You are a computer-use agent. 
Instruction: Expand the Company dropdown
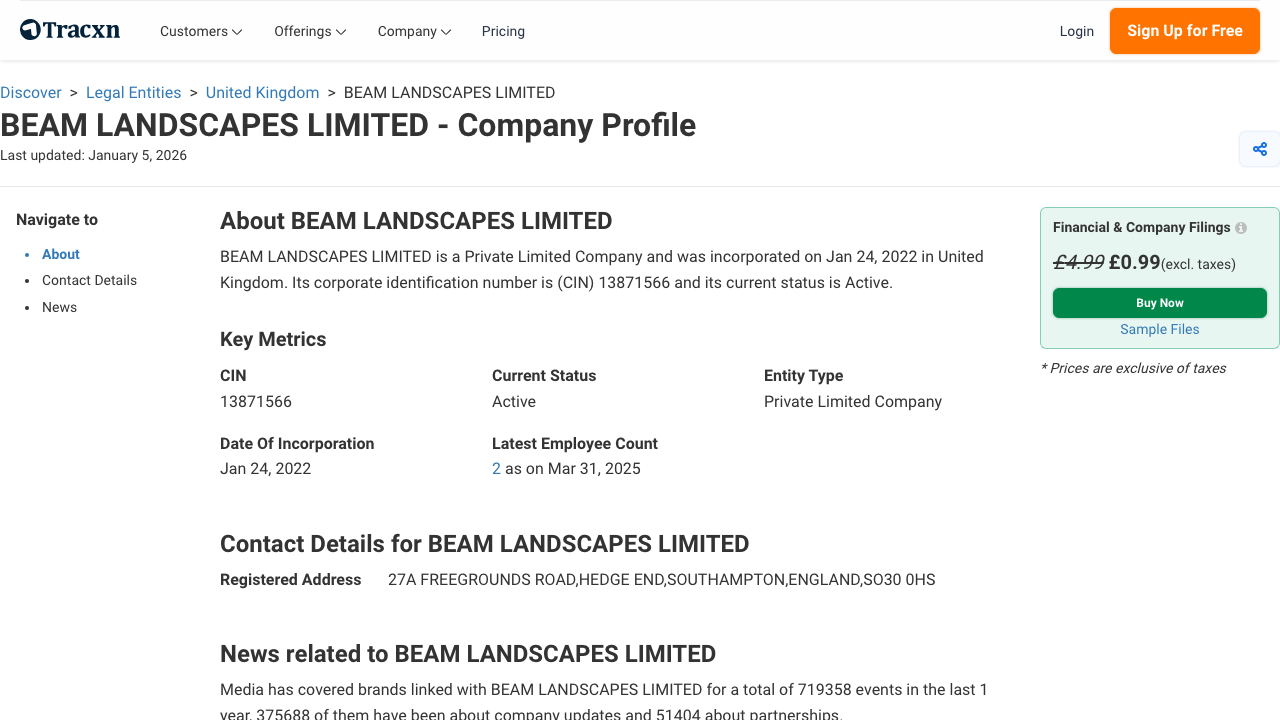point(413,31)
